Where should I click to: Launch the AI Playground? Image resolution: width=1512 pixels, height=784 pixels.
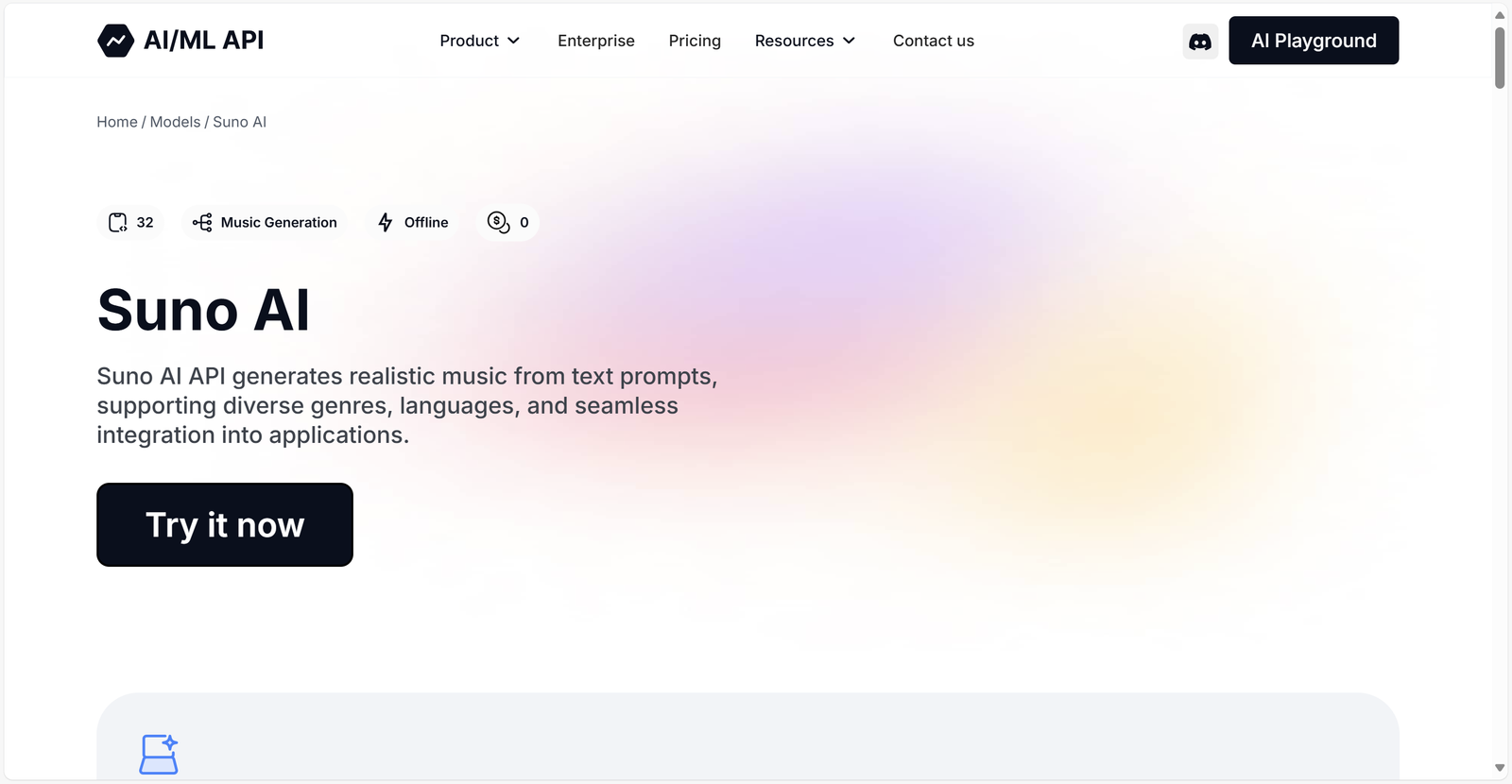[1314, 41]
